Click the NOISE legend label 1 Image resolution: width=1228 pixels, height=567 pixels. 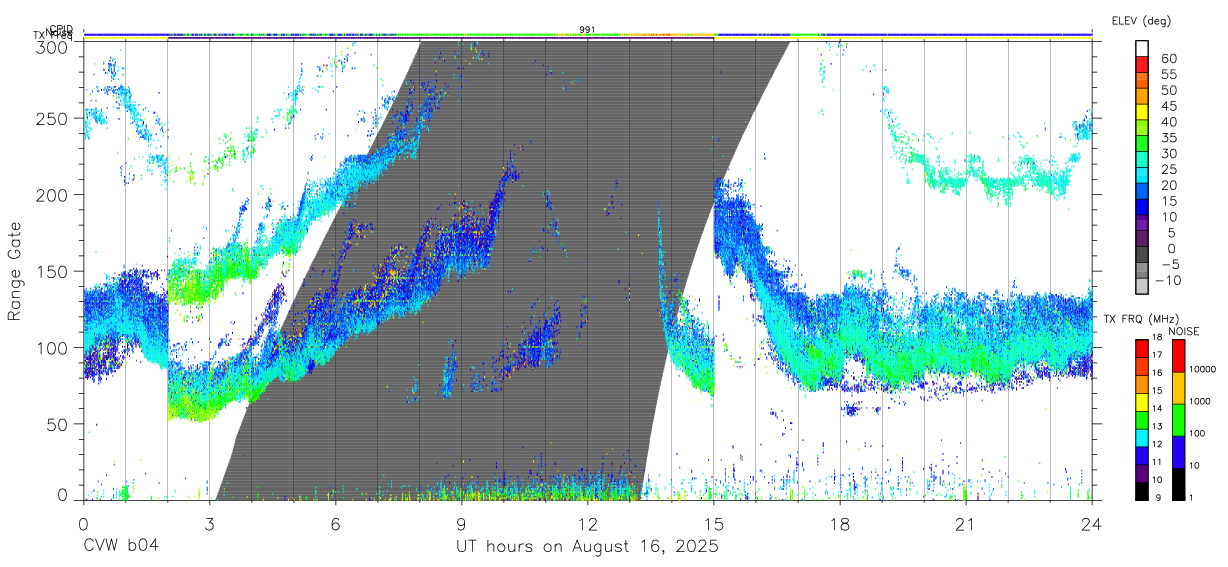point(1191,497)
